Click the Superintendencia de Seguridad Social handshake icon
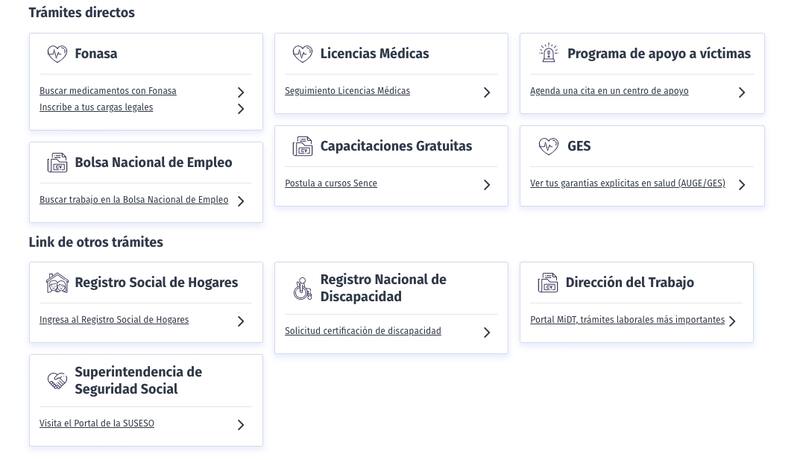 pyautogui.click(x=57, y=381)
